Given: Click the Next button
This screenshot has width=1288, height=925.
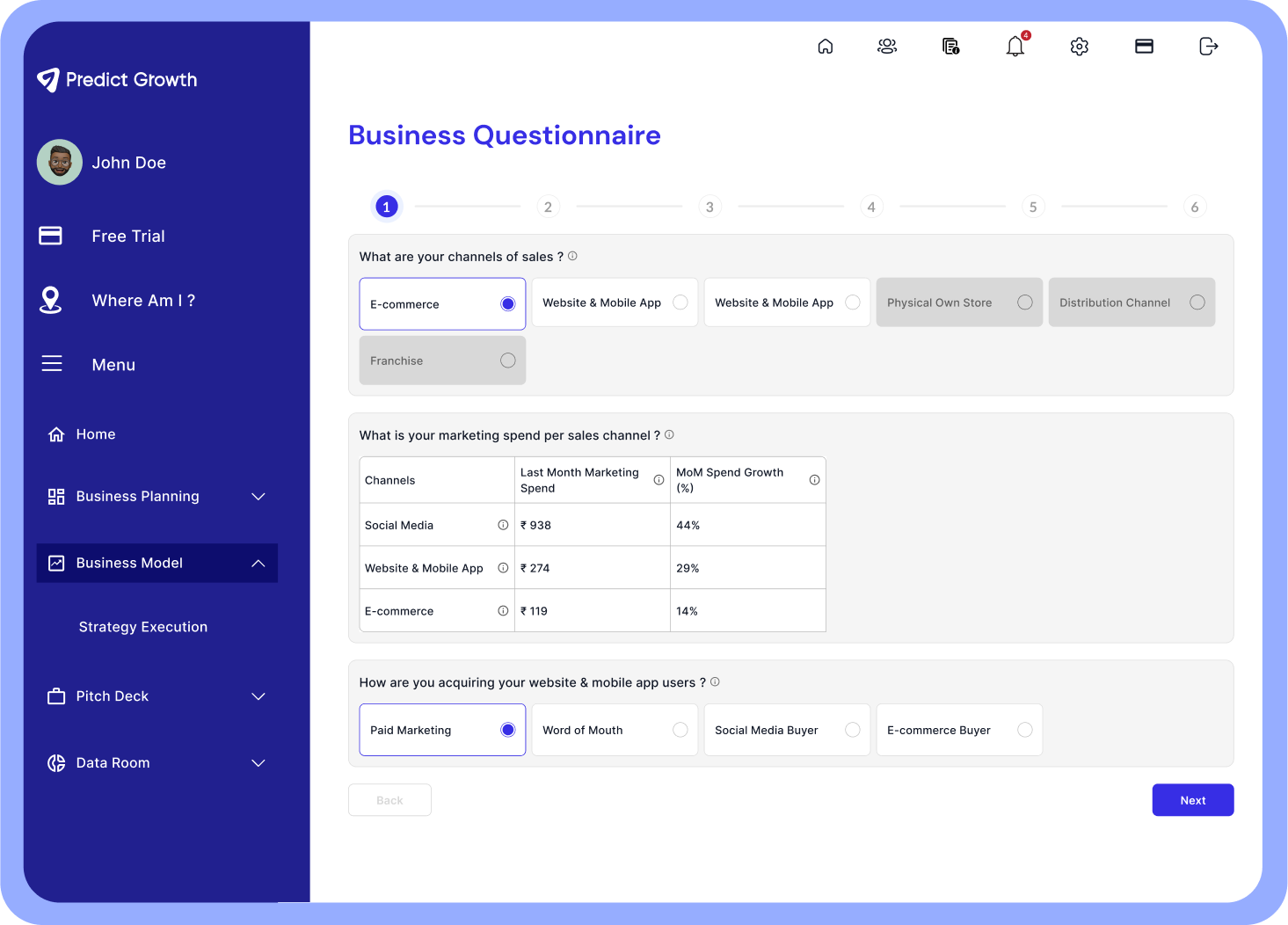Looking at the screenshot, I should click(1192, 800).
